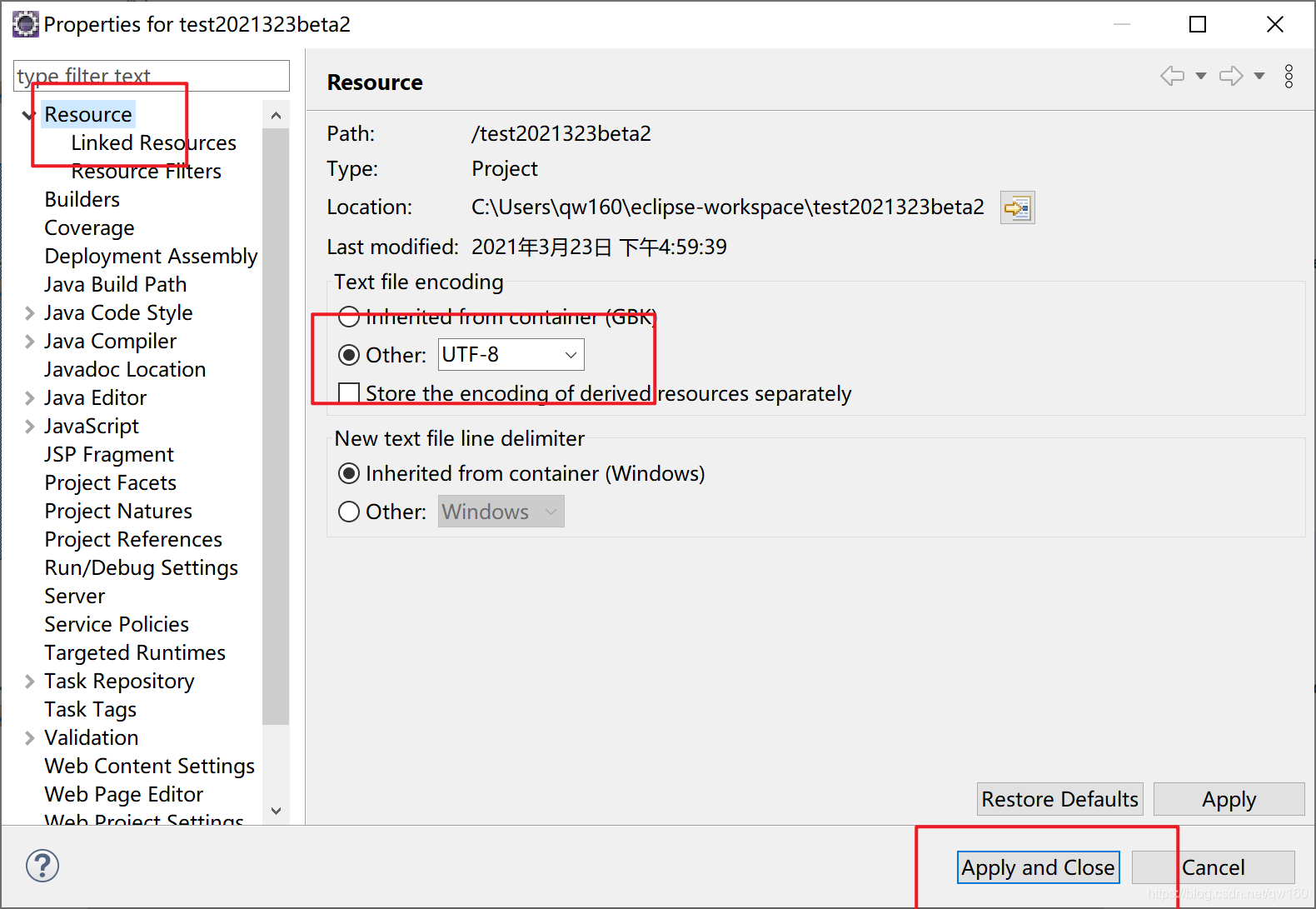Image resolution: width=1316 pixels, height=909 pixels.
Task: Select Java Compiler tree label
Action: 111,341
